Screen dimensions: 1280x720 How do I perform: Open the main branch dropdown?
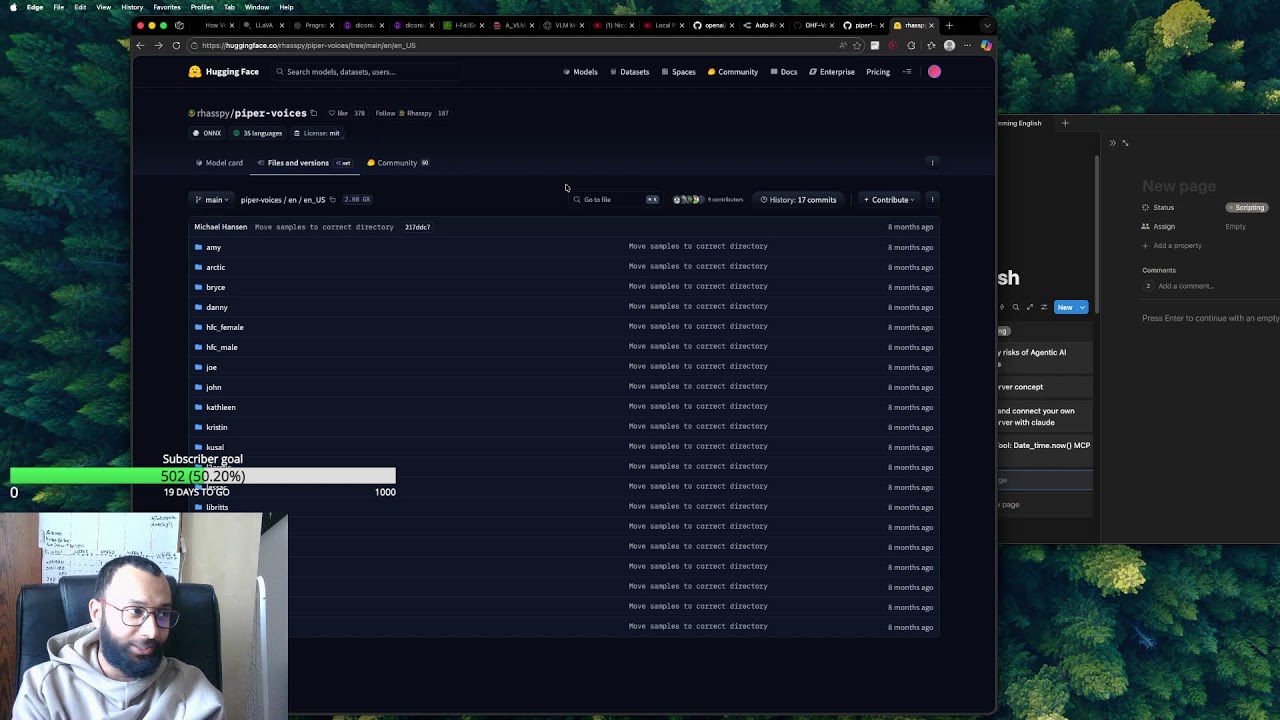tap(212, 200)
